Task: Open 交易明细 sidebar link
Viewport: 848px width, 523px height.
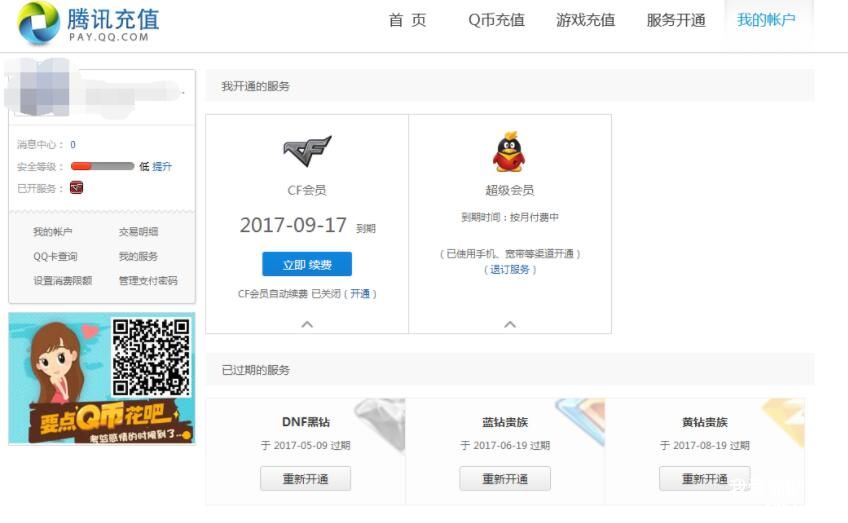Action: (x=138, y=232)
